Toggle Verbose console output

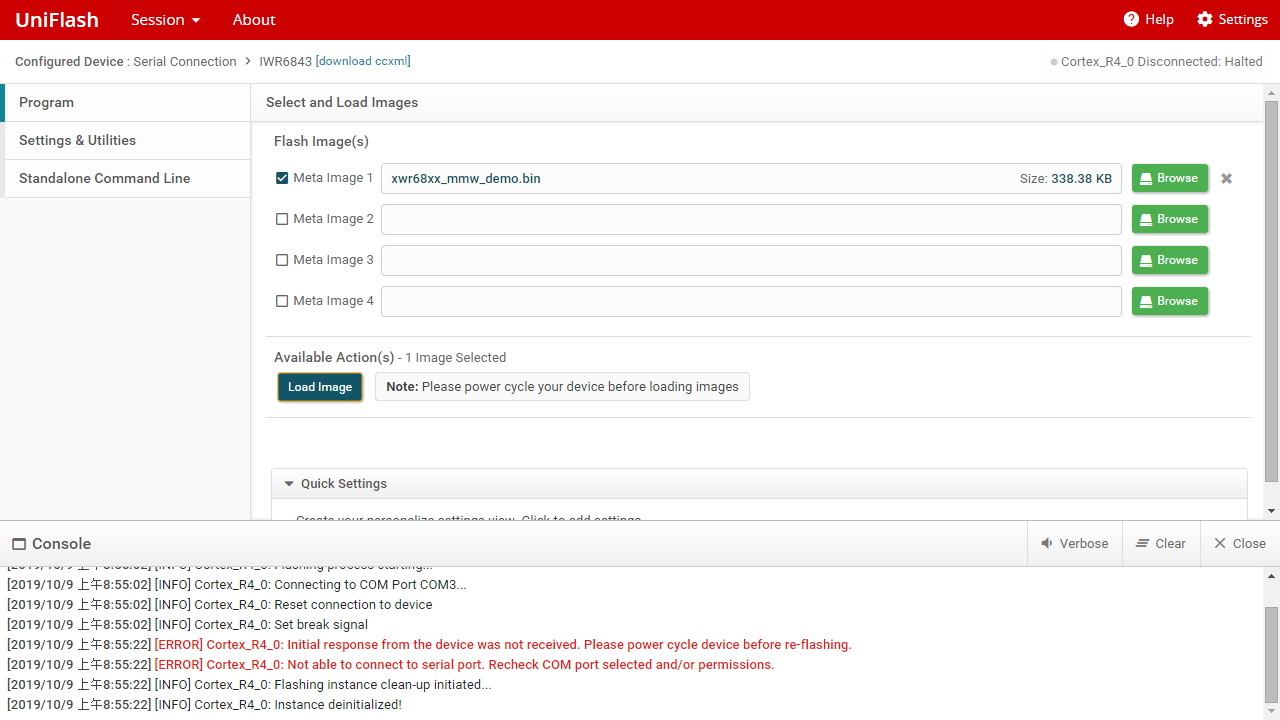(1075, 543)
